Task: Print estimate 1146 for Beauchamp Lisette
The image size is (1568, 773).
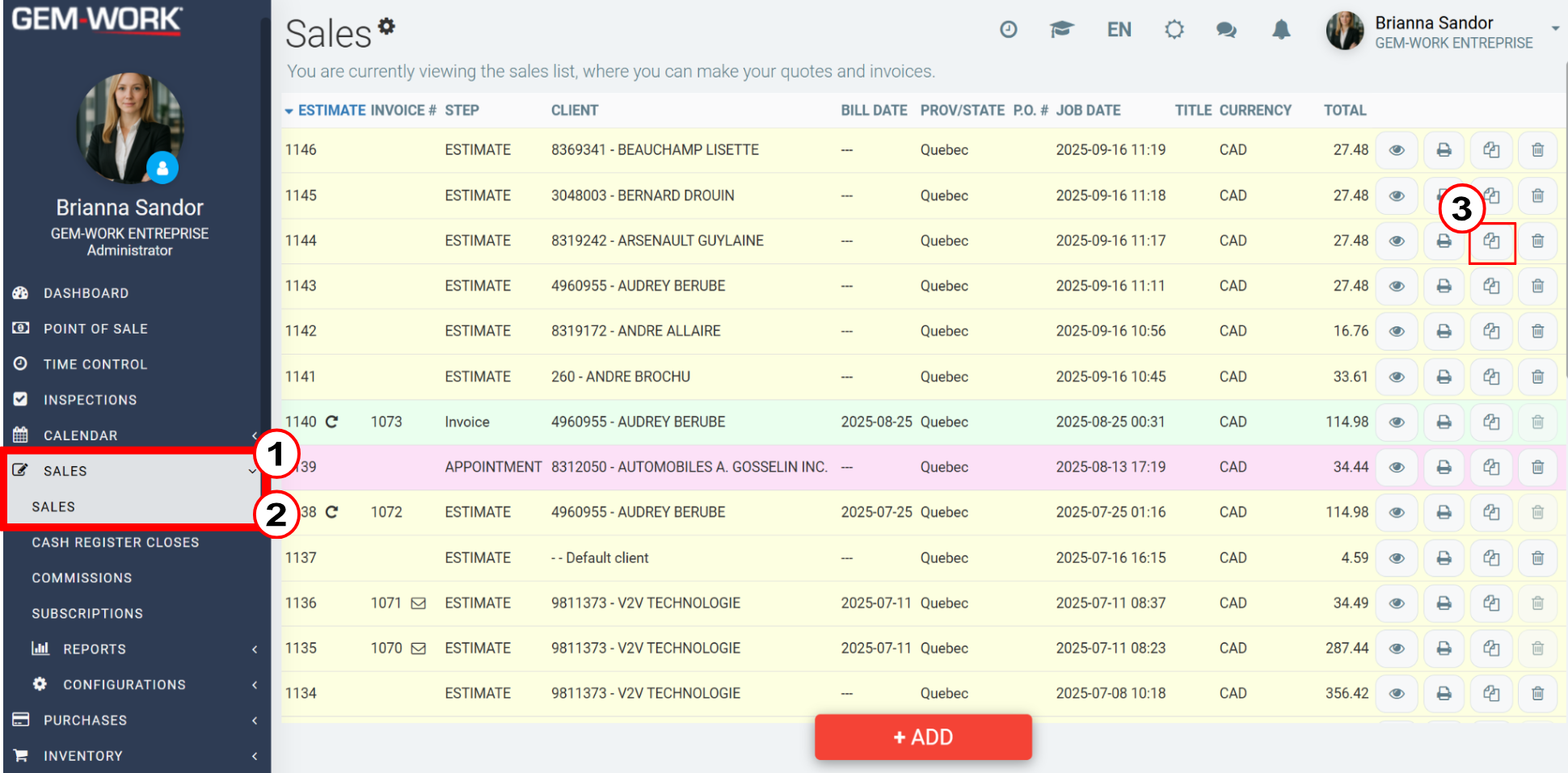Action: click(1444, 150)
